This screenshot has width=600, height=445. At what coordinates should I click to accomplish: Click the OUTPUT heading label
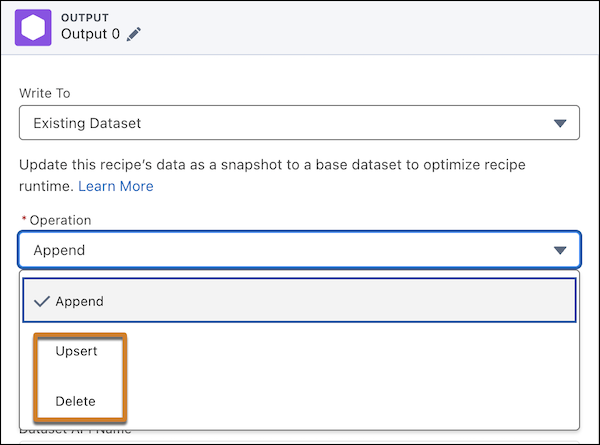pyautogui.click(x=85, y=18)
